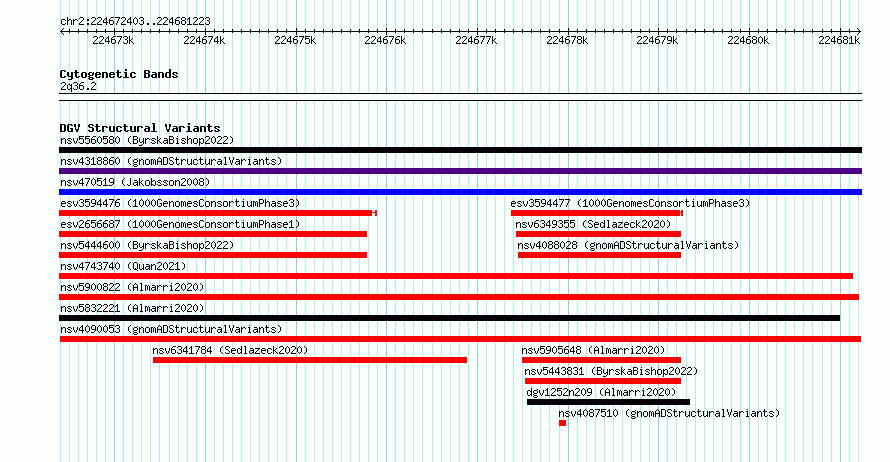Click the 224679k ruler position
The image size is (890, 462).
pos(657,40)
